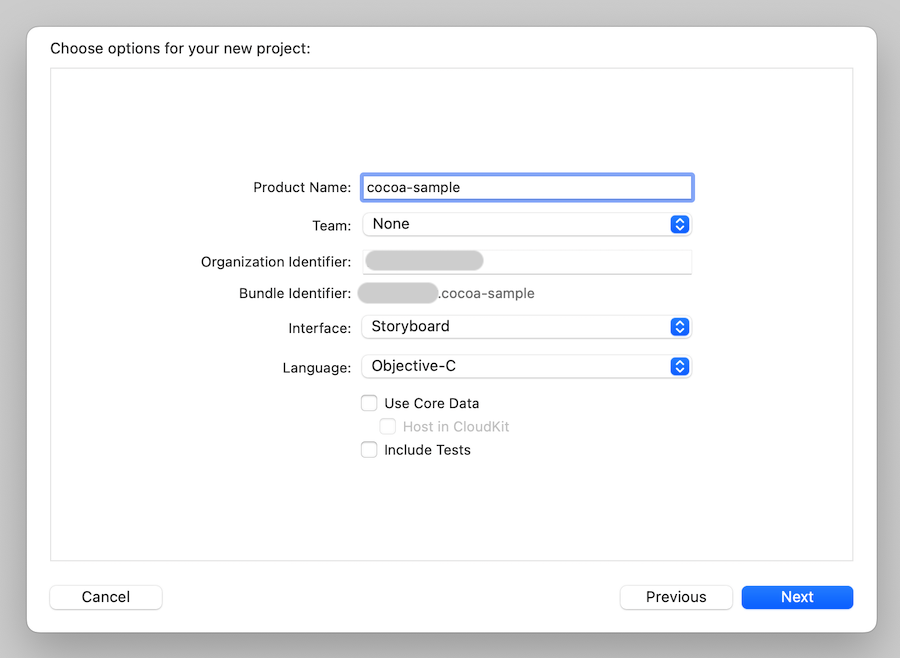
Task: Go back with the Previous button
Action: [x=676, y=597]
